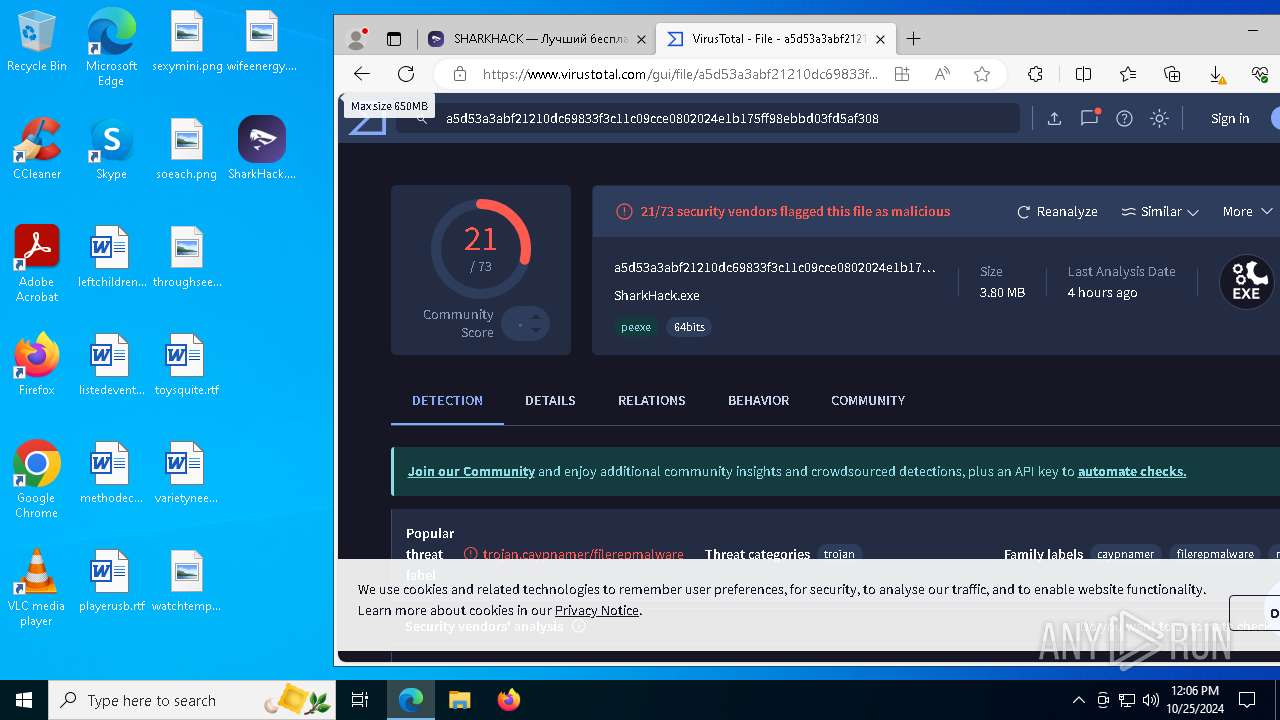Open the Favorites list icon
Viewport: 1280px width, 720px height.
1128,74
